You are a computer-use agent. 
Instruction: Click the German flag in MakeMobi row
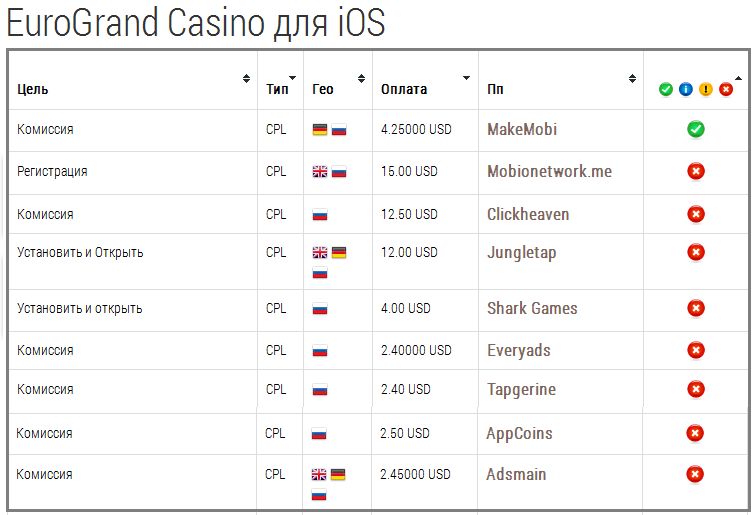[319, 130]
